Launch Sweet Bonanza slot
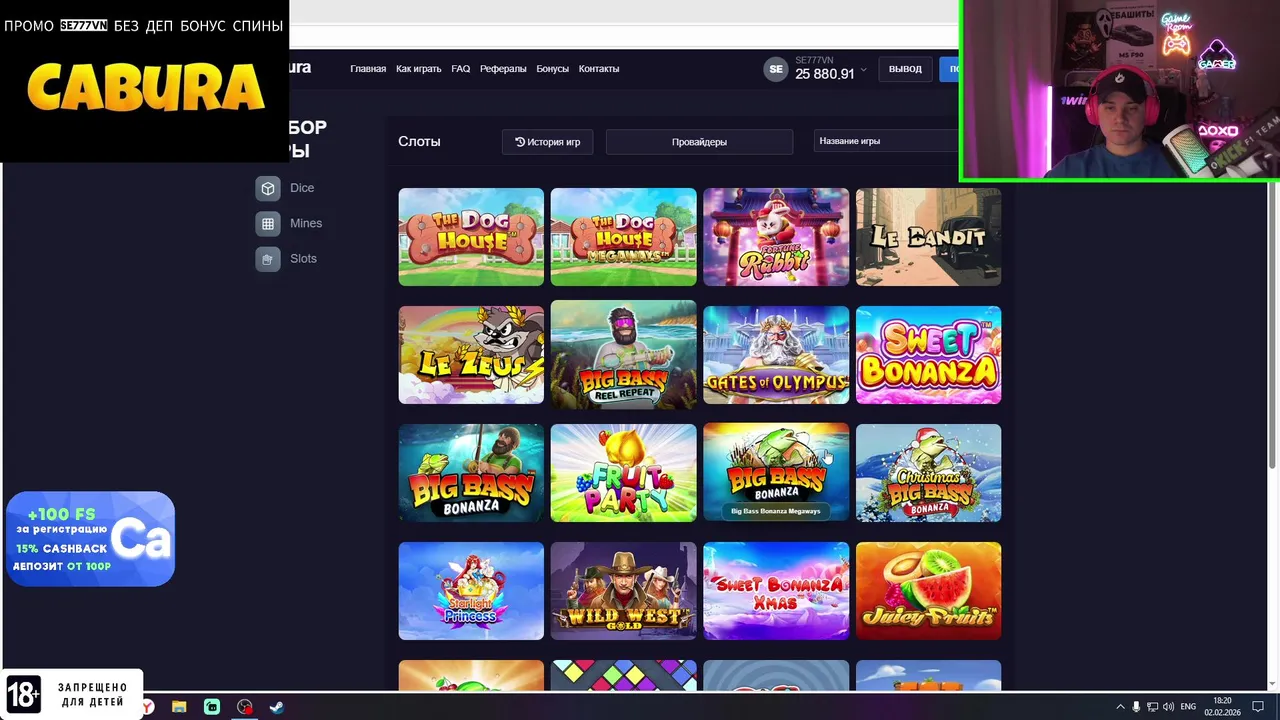Viewport: 1280px width, 720px height. 928,355
